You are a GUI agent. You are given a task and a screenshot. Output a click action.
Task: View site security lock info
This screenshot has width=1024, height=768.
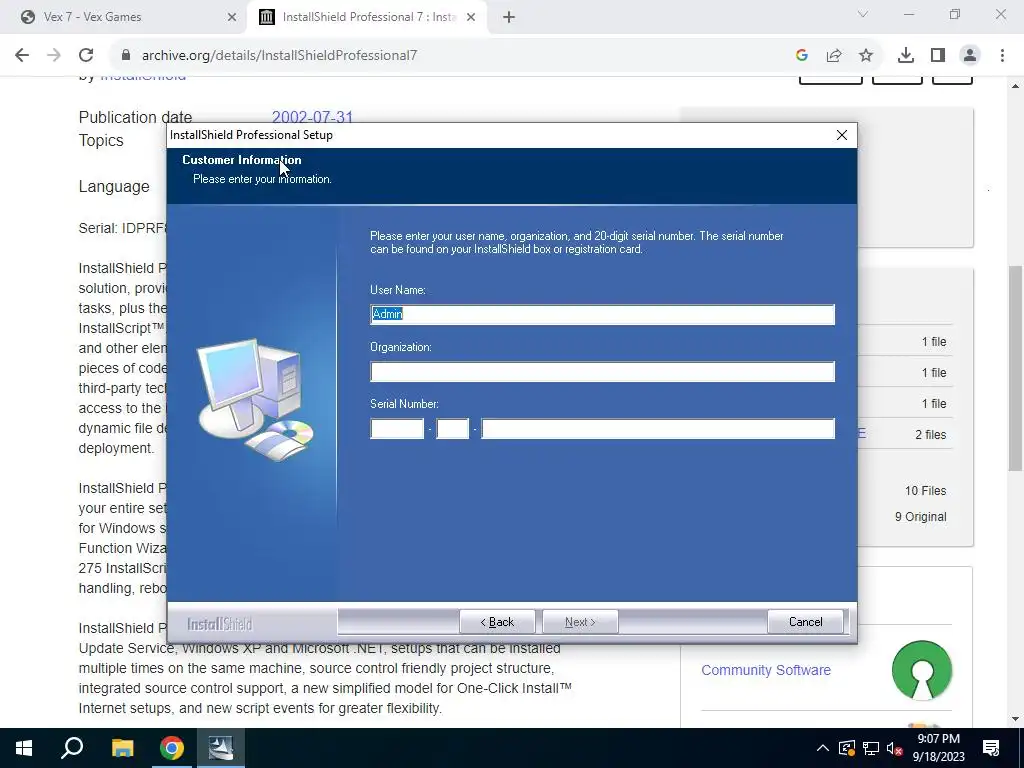[x=126, y=56]
